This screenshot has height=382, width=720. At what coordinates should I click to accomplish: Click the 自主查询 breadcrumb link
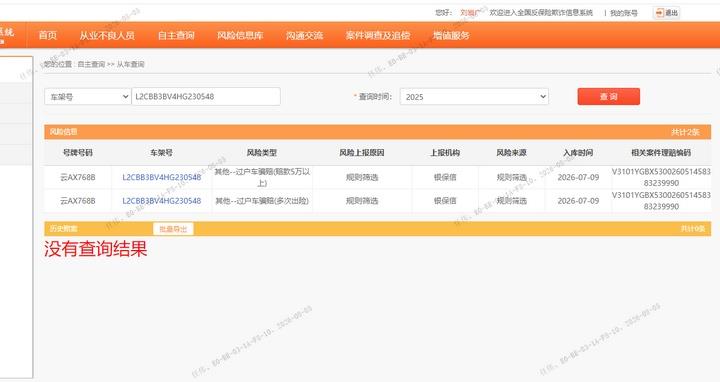(x=91, y=64)
